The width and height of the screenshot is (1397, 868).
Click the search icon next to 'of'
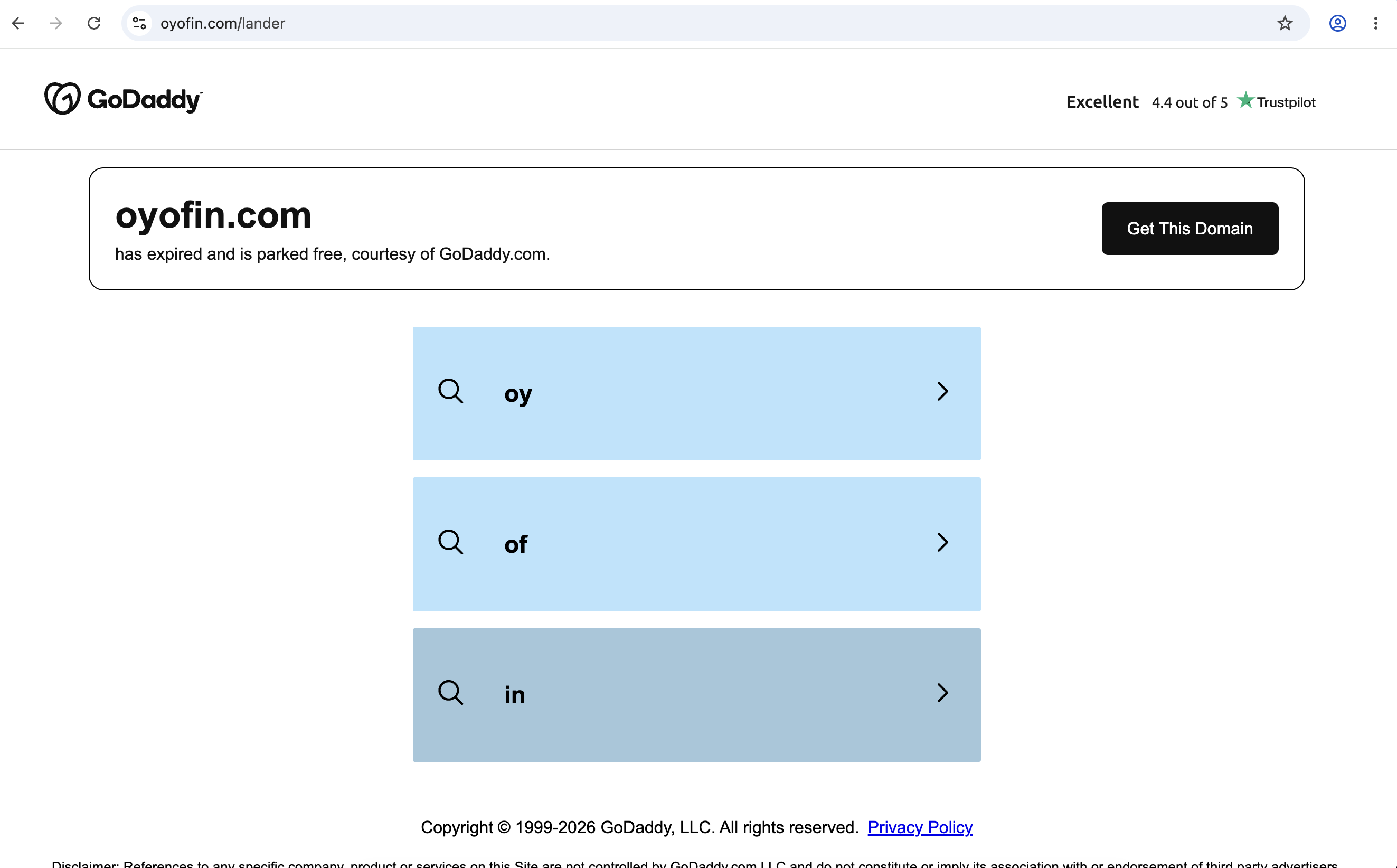click(x=450, y=542)
